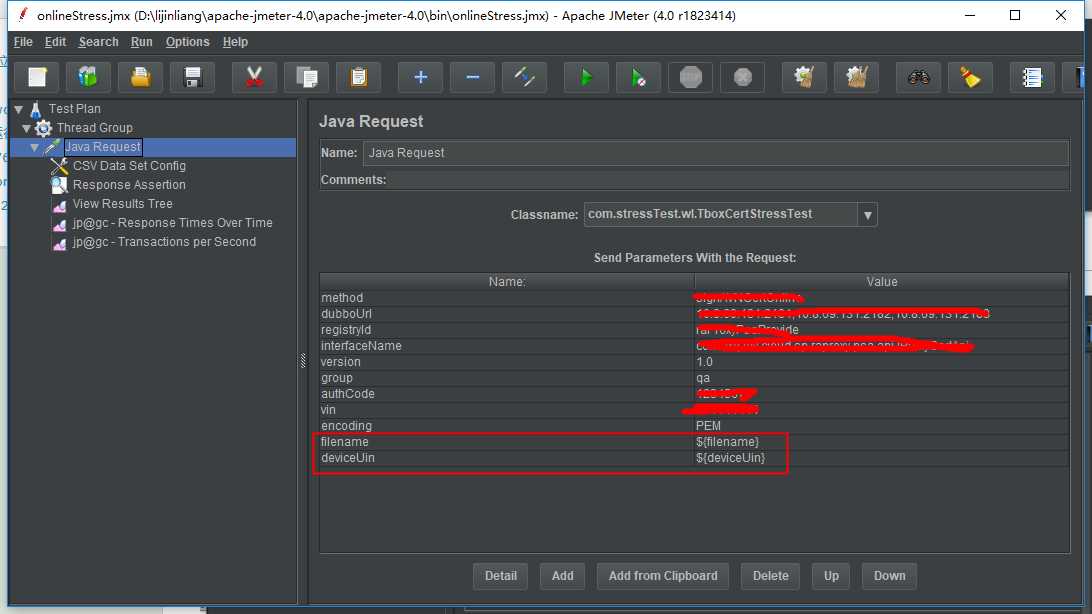Click the ${filename} value cell

click(x=882, y=442)
